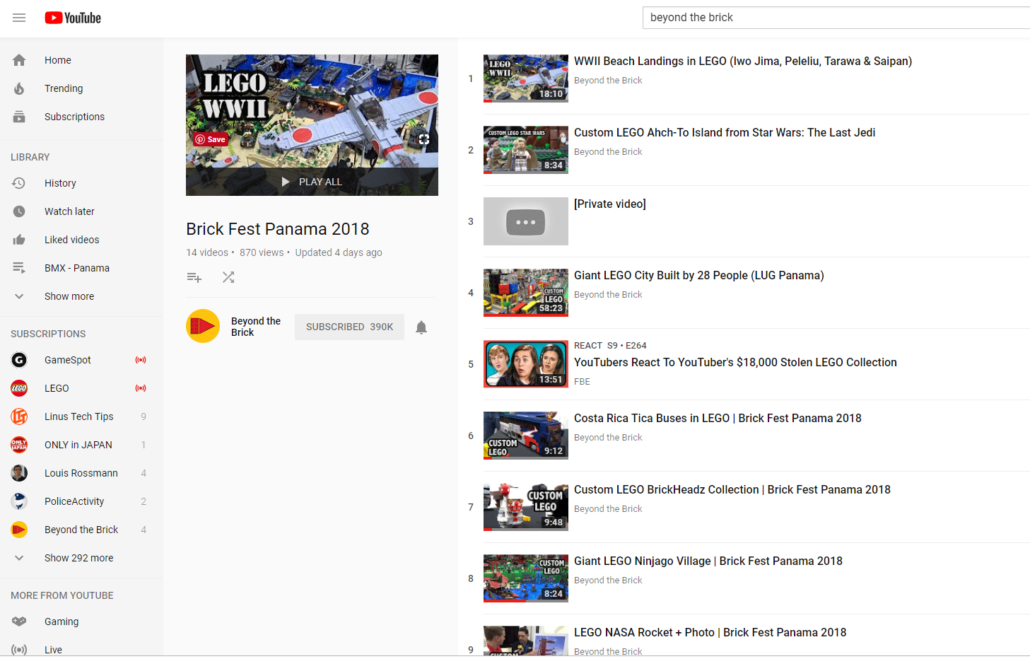Click the LEGO live indicator
Image resolution: width=1030 pixels, height=659 pixels.
coord(141,388)
